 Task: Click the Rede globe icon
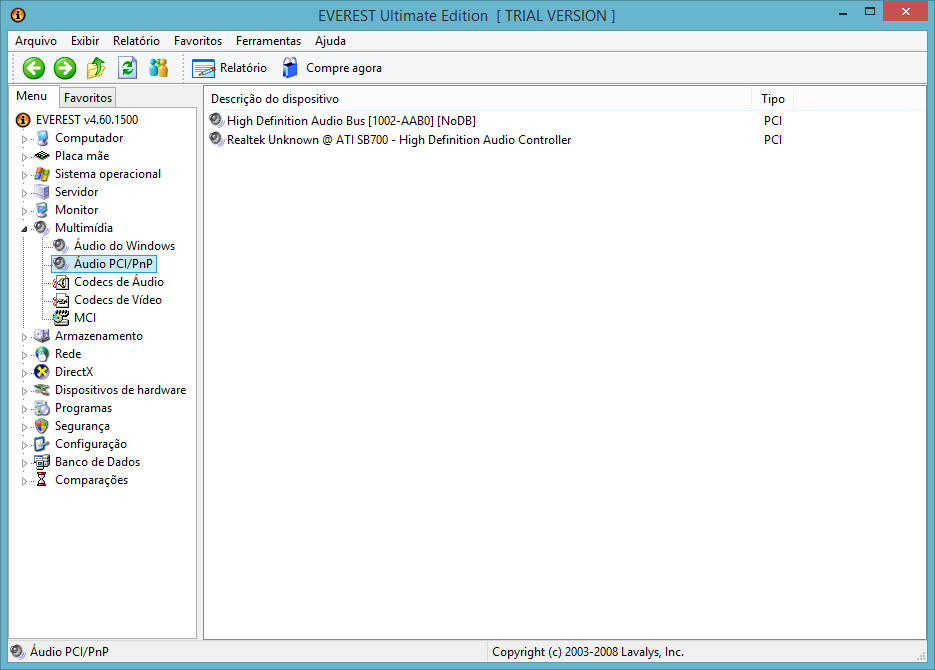coord(42,354)
